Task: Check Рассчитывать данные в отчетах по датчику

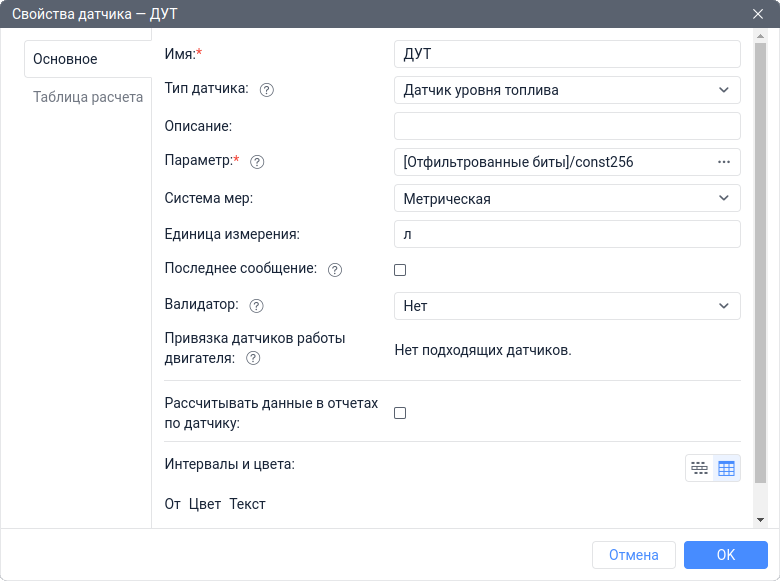Action: (400, 413)
